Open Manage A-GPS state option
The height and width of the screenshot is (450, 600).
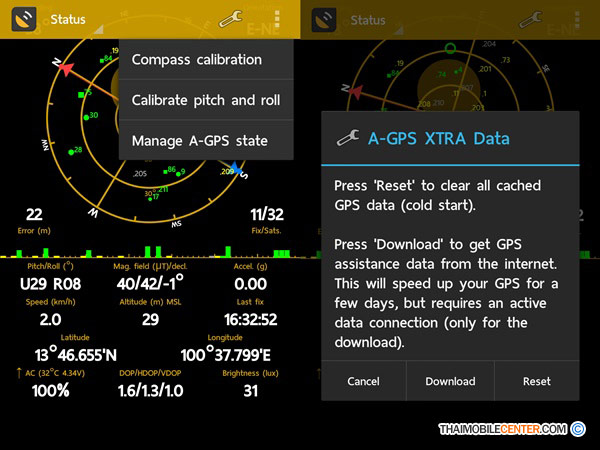click(x=199, y=141)
